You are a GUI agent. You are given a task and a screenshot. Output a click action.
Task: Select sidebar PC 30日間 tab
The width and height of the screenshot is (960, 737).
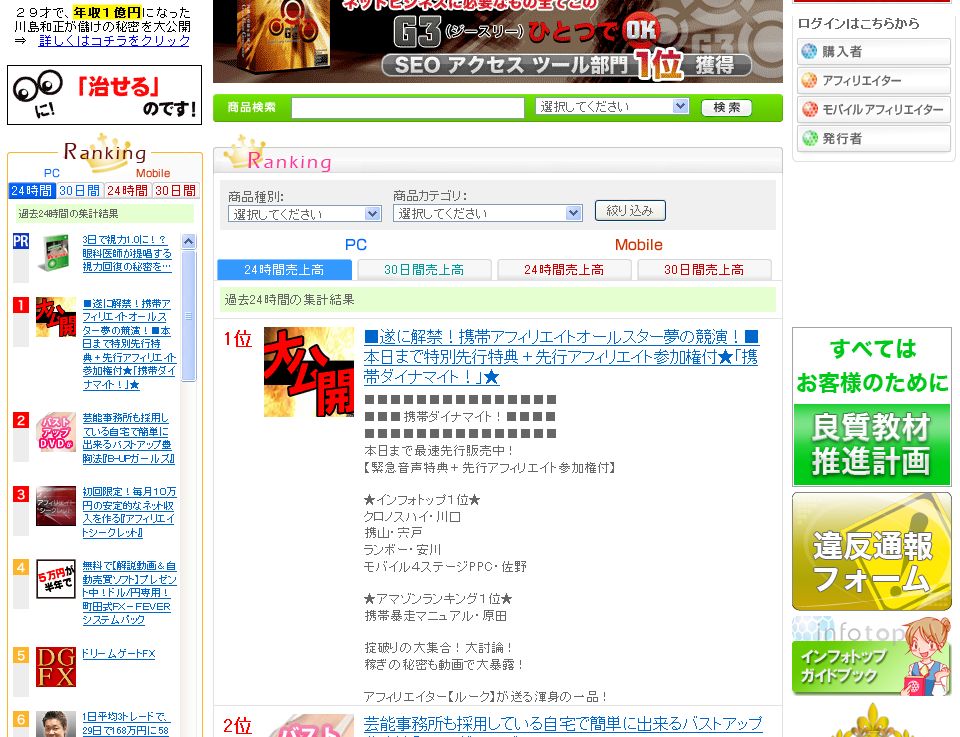pos(80,191)
